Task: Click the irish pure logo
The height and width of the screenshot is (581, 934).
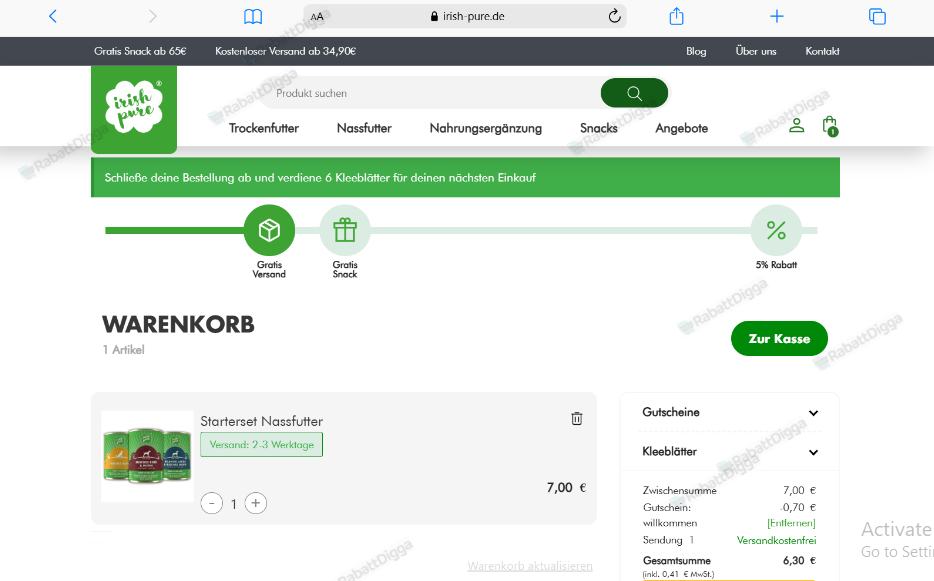Action: click(134, 109)
